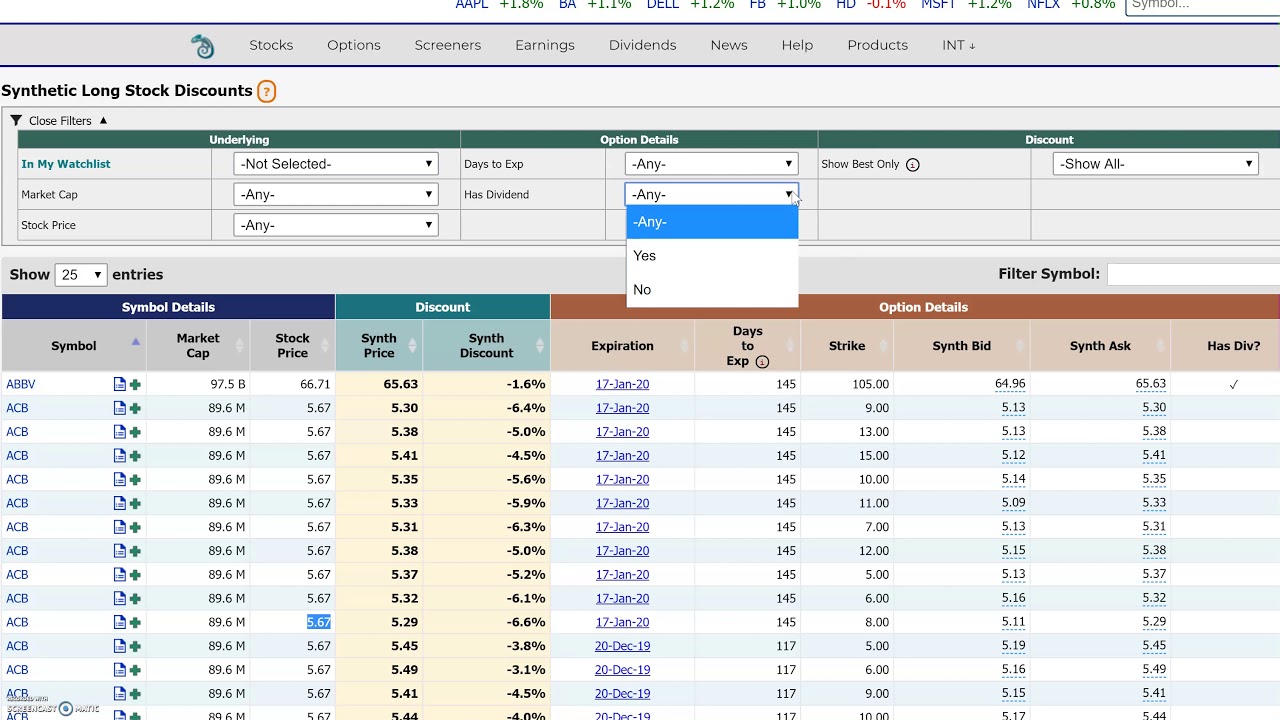Viewport: 1280px width, 720px height.
Task: Click the site logo swirl icon
Action: (x=203, y=46)
